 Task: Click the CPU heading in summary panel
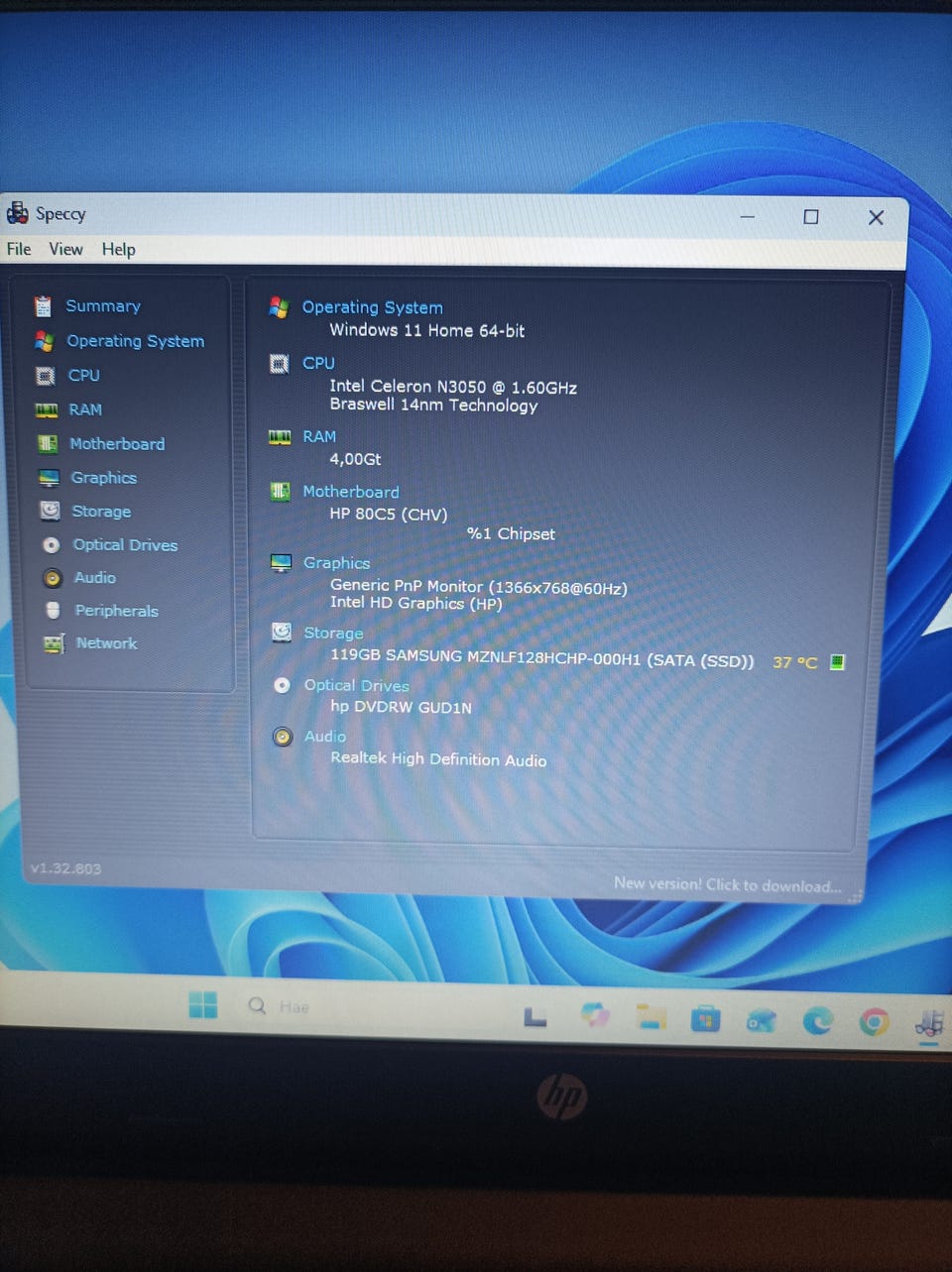click(318, 363)
